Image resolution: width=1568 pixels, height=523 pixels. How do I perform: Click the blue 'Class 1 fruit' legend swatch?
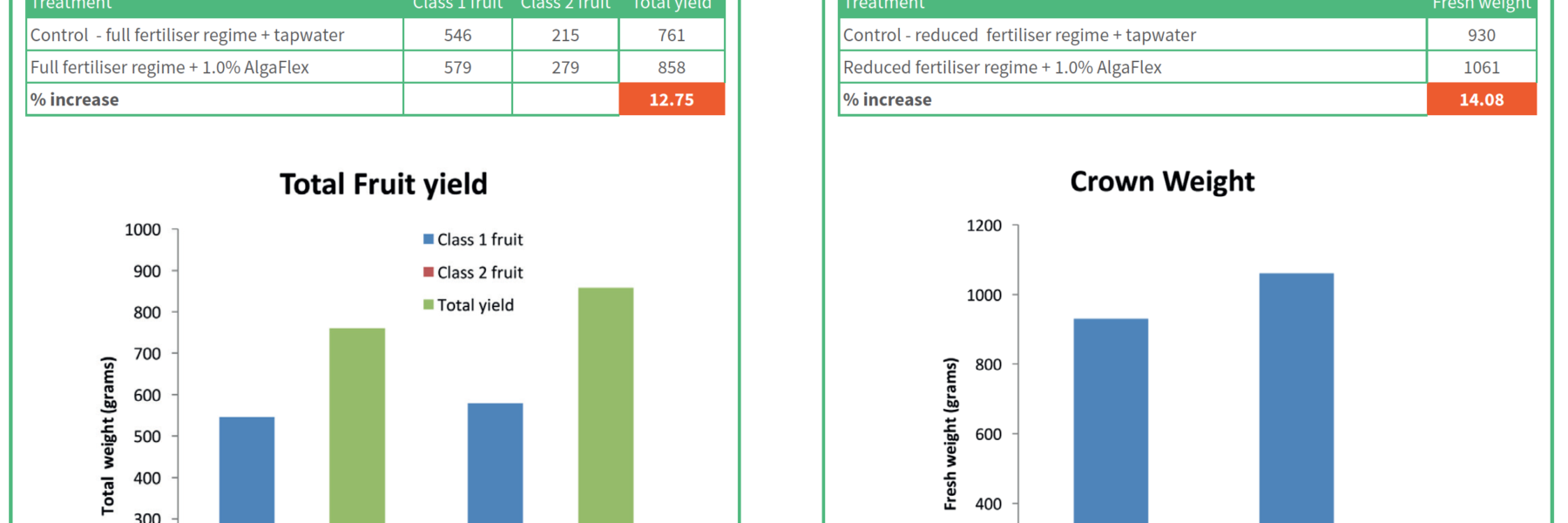click(429, 239)
